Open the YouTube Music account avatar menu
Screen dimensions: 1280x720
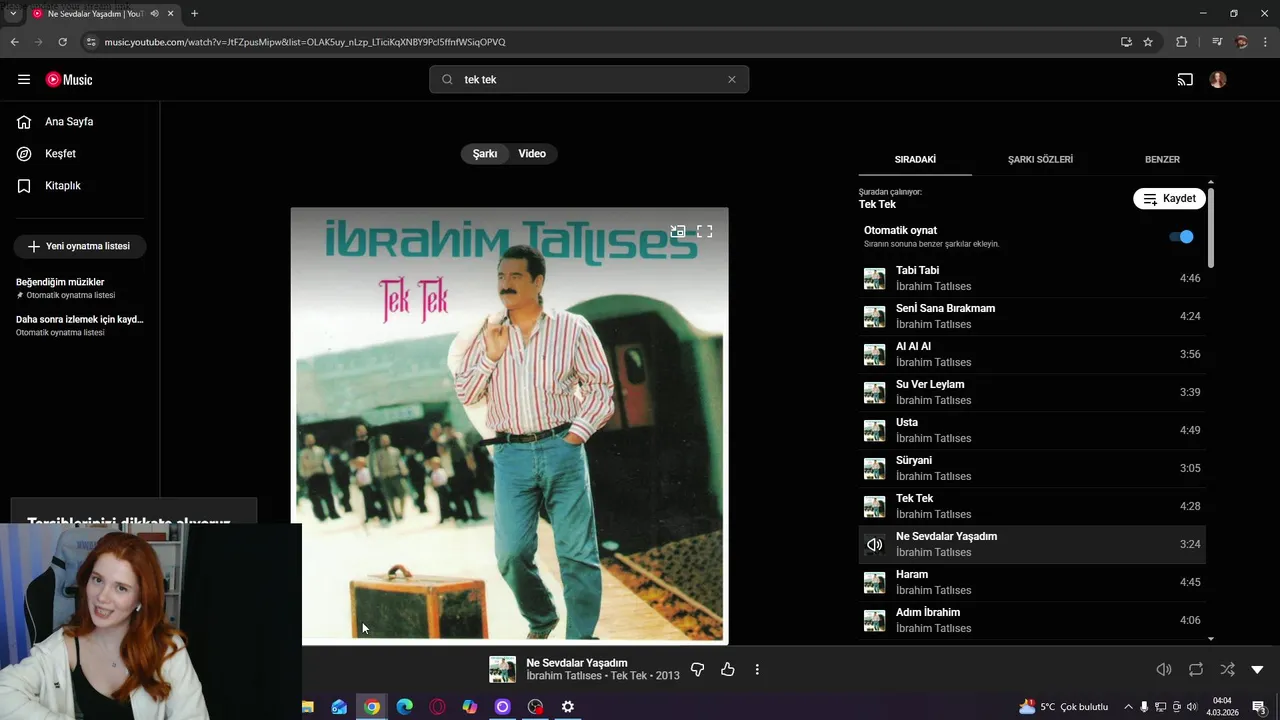[x=1218, y=79]
